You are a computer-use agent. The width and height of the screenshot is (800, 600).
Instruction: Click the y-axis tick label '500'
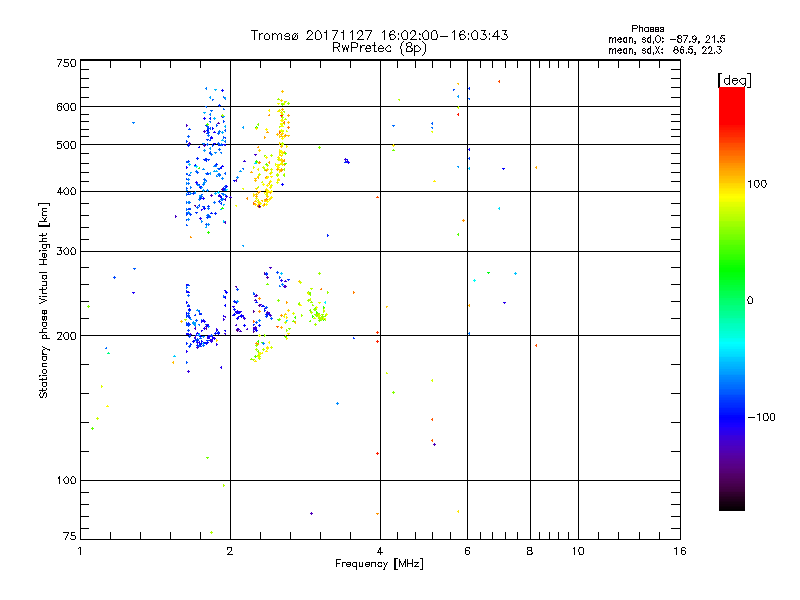66,145
